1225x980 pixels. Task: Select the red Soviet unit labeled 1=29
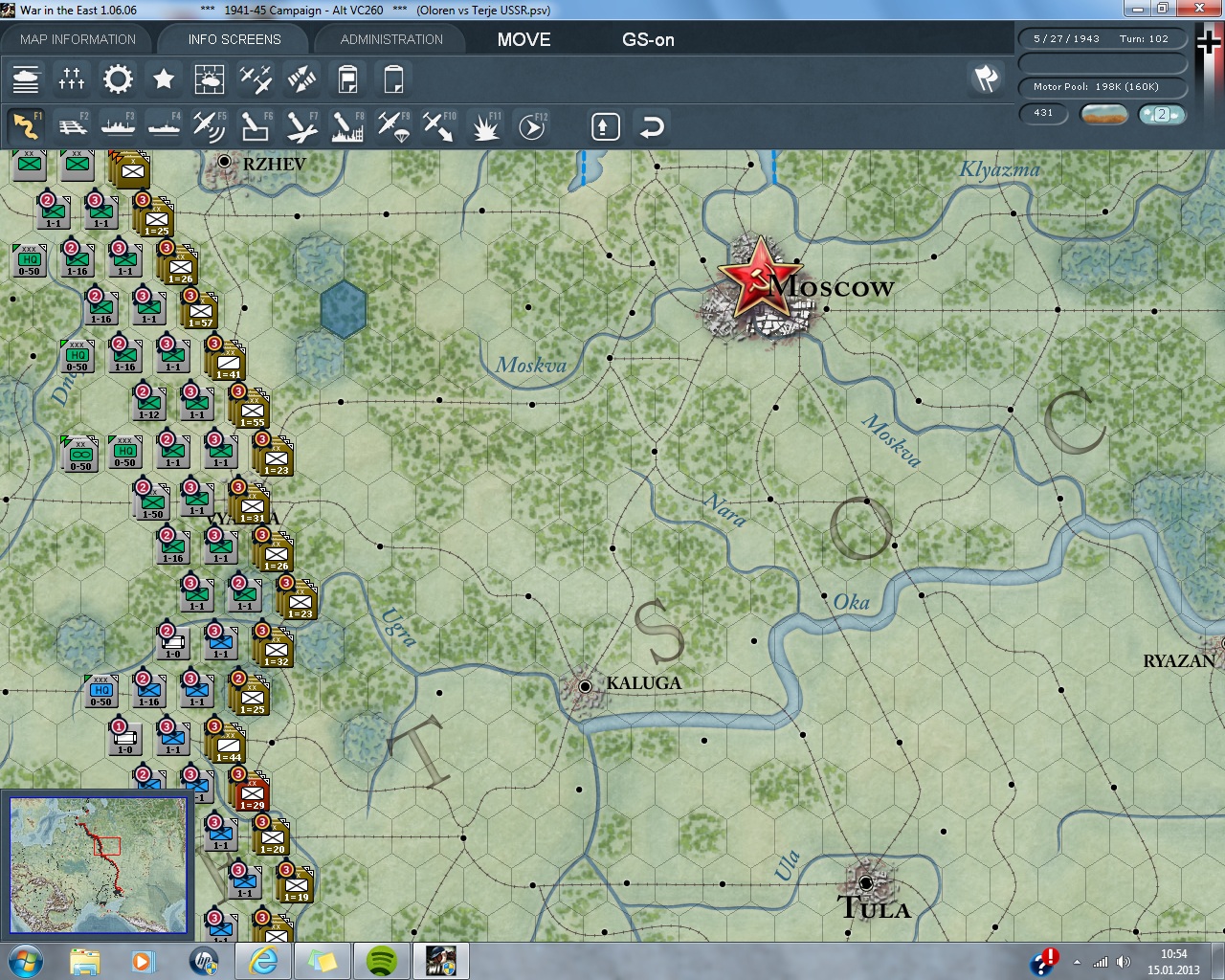252,791
